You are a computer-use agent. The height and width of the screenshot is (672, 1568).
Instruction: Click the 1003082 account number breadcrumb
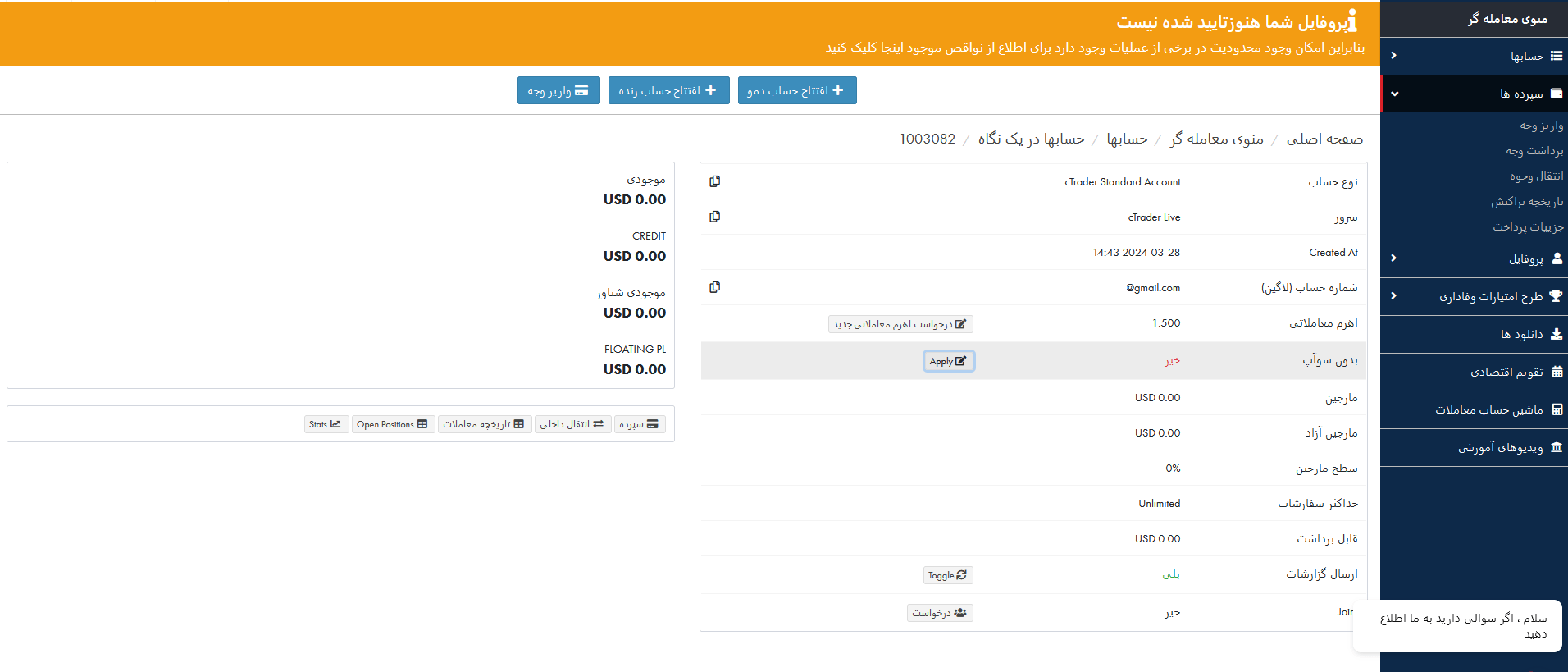[x=928, y=139]
